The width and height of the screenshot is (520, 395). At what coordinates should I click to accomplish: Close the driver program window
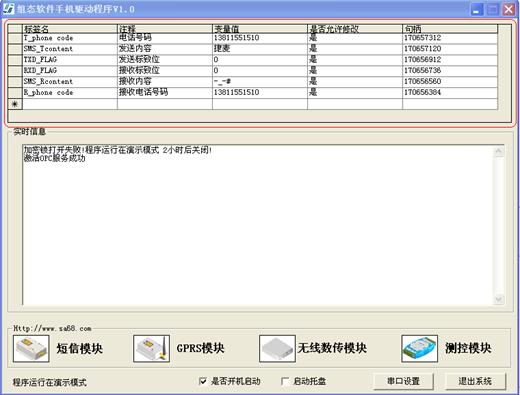[509, 9]
